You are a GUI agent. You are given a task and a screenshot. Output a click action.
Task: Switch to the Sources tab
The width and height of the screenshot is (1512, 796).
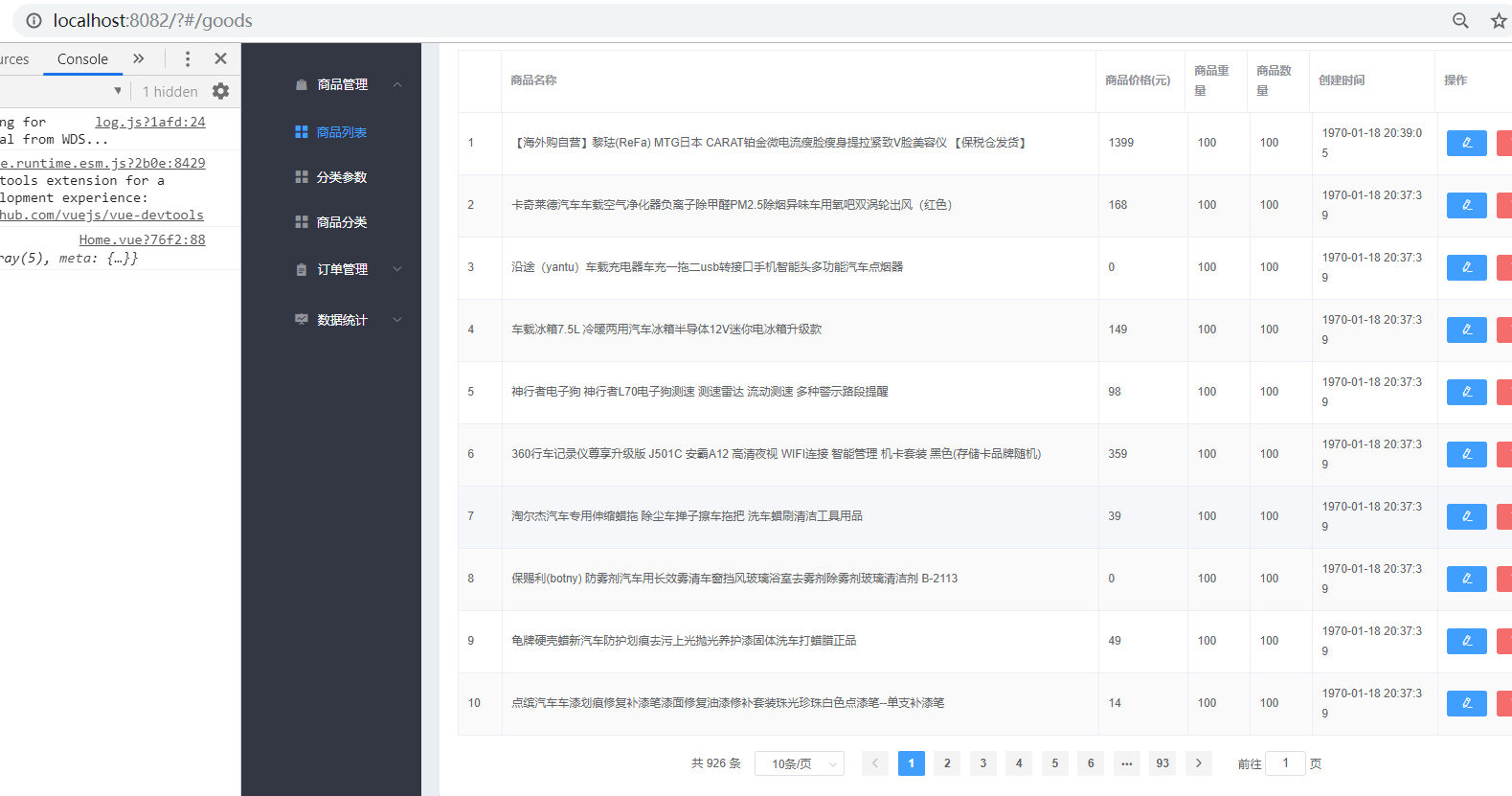(14, 59)
